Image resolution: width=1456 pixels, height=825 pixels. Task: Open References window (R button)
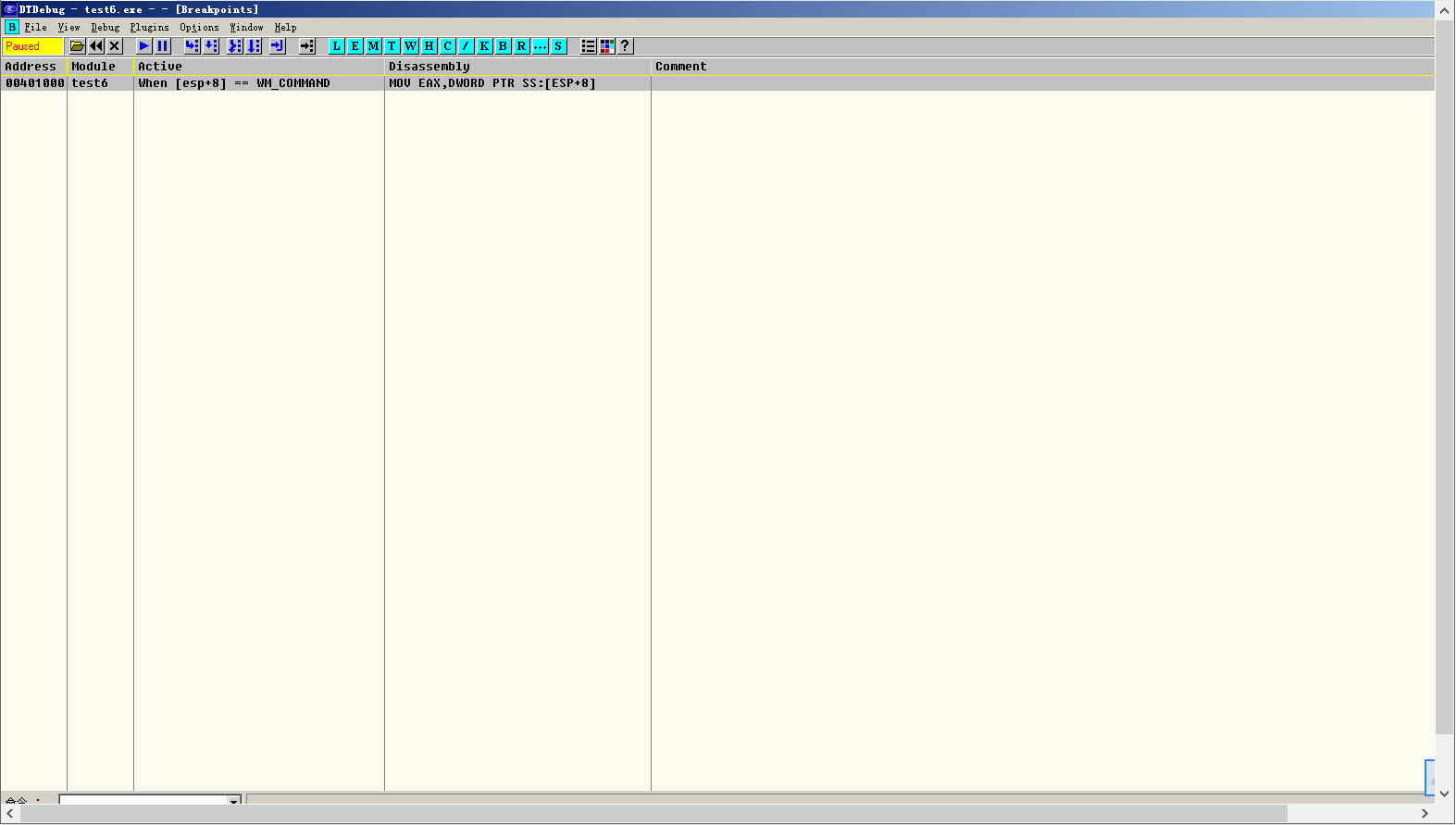[x=522, y=46]
